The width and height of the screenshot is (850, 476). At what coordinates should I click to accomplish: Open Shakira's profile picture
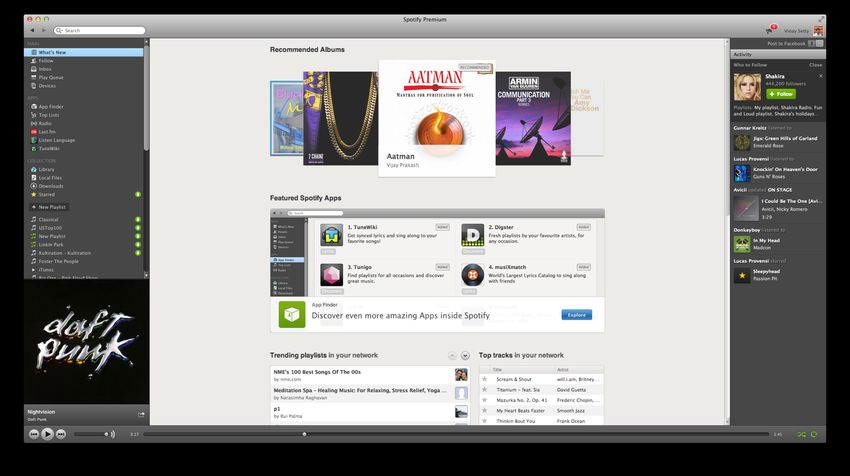747,87
